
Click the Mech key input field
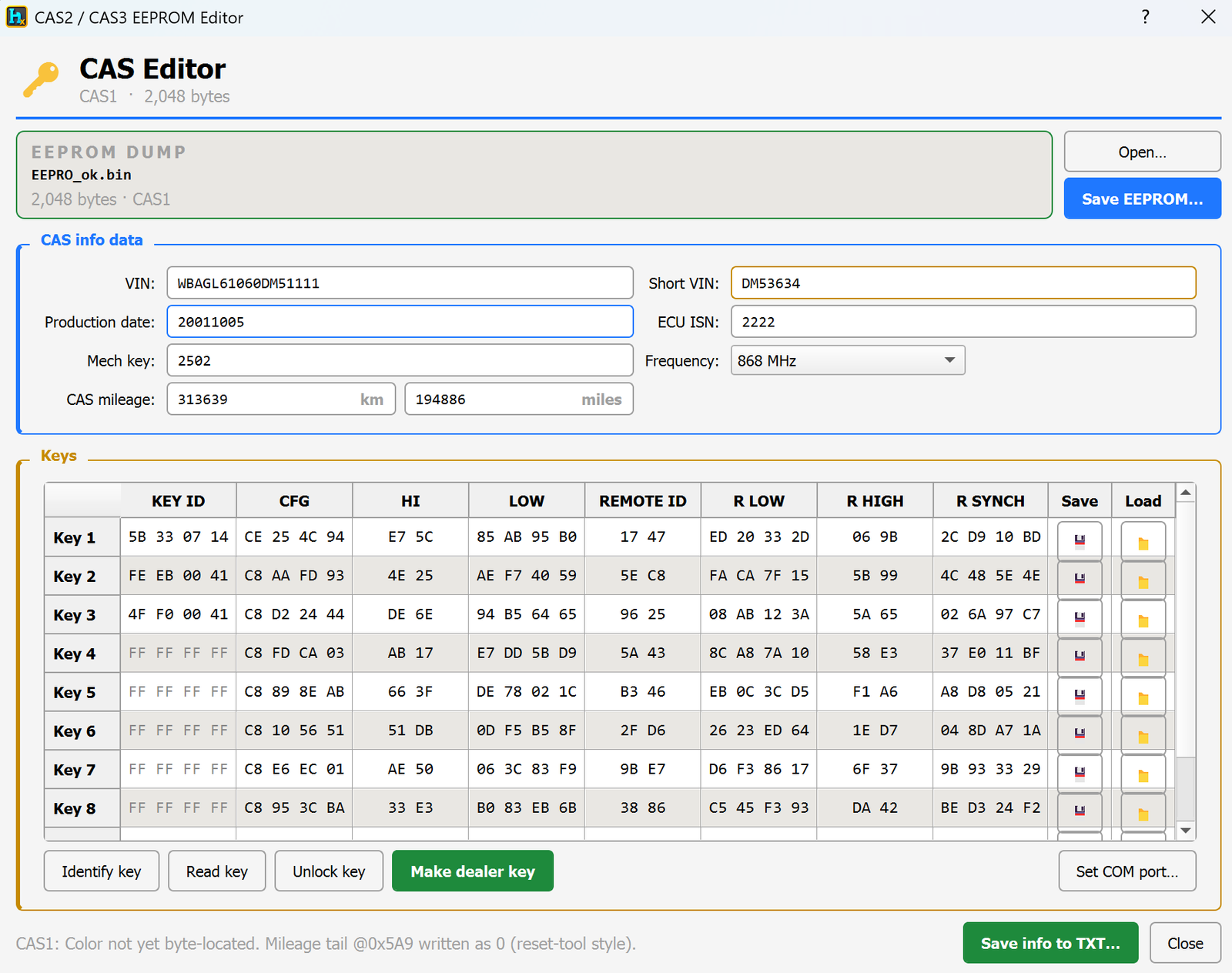(400, 360)
